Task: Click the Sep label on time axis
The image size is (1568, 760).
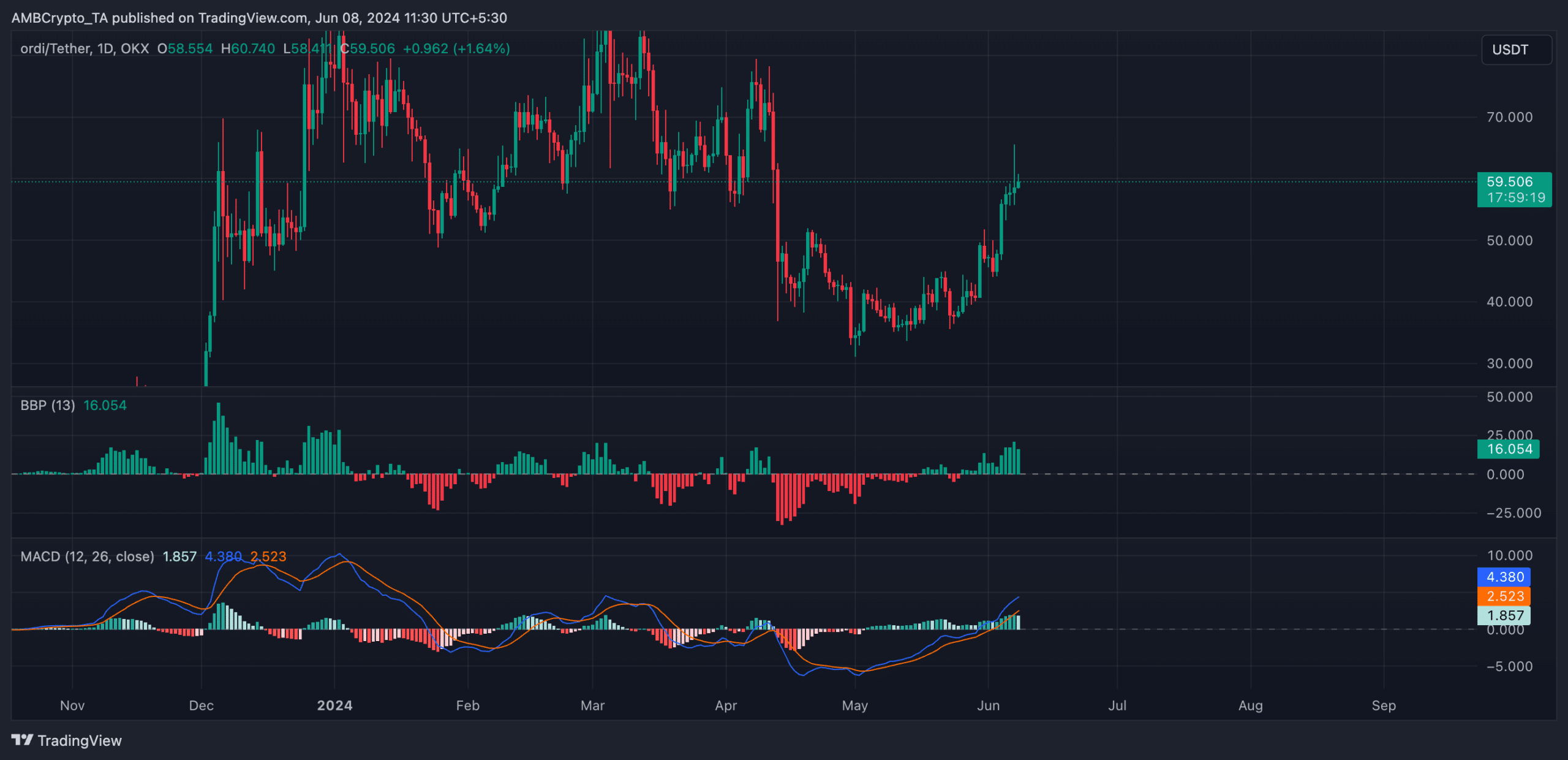Action: pos(1384,705)
